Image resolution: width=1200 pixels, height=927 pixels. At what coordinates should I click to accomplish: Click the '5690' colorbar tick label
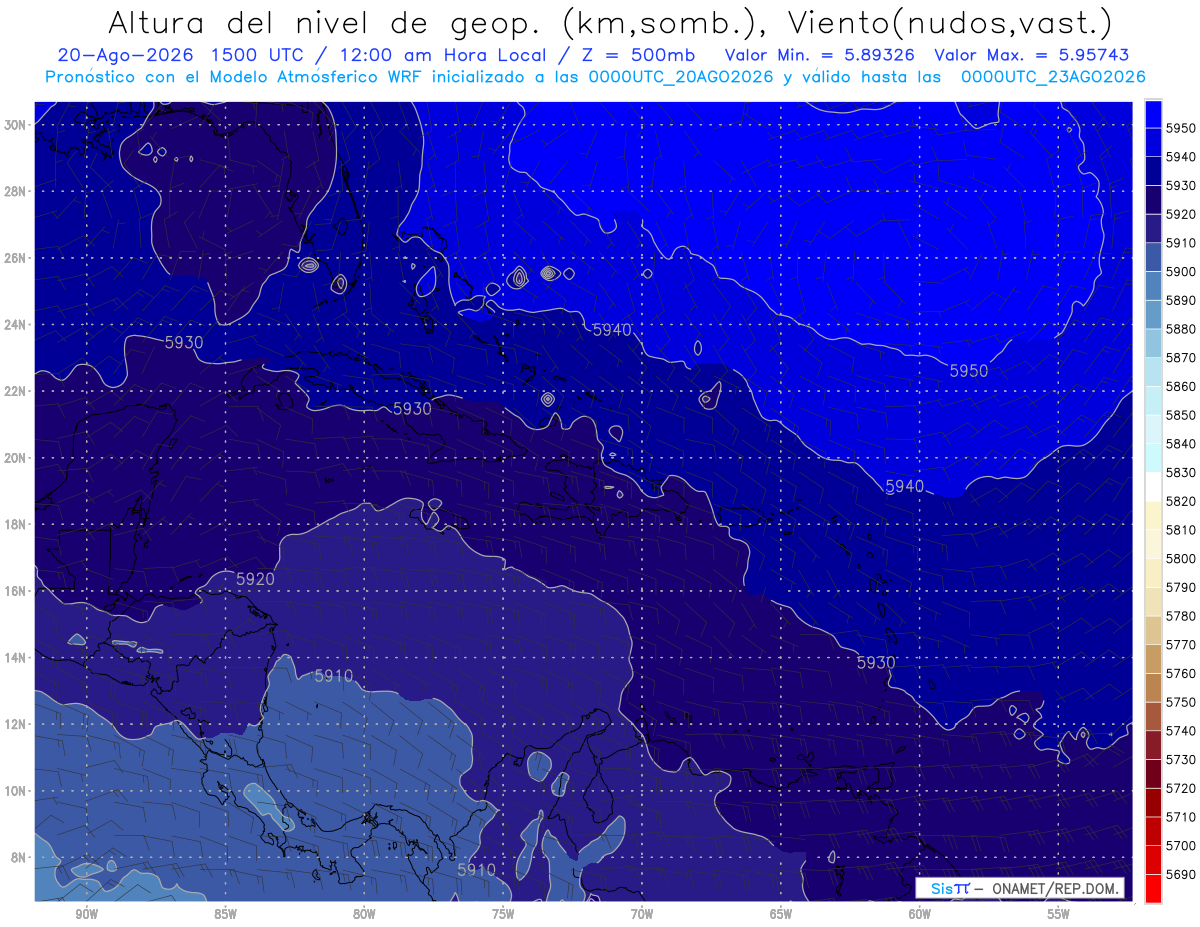1181,874
